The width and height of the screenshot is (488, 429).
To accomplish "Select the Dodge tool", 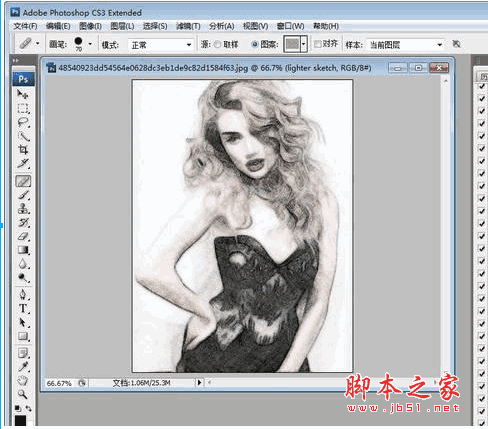I will pos(23,278).
